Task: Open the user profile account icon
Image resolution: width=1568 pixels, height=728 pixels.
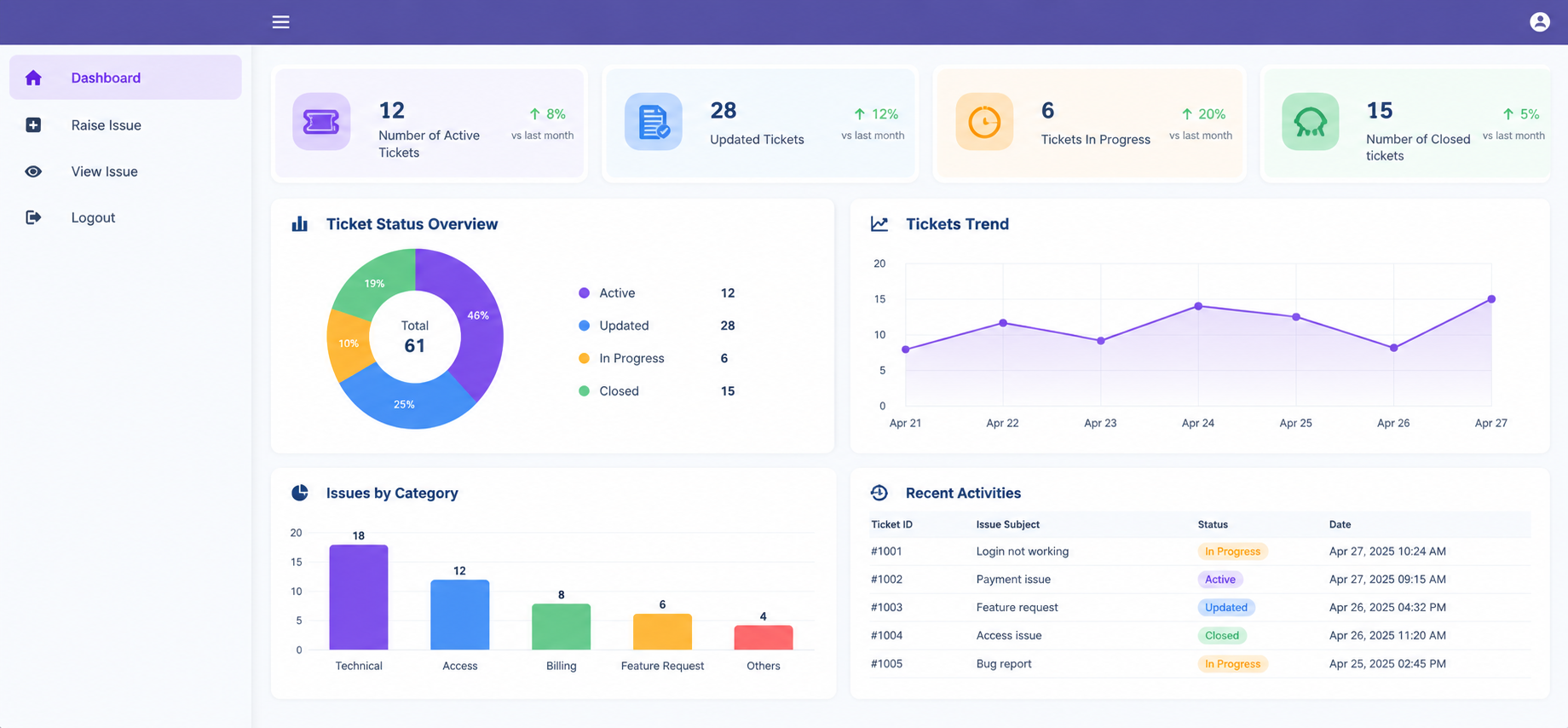Action: pos(1539,22)
